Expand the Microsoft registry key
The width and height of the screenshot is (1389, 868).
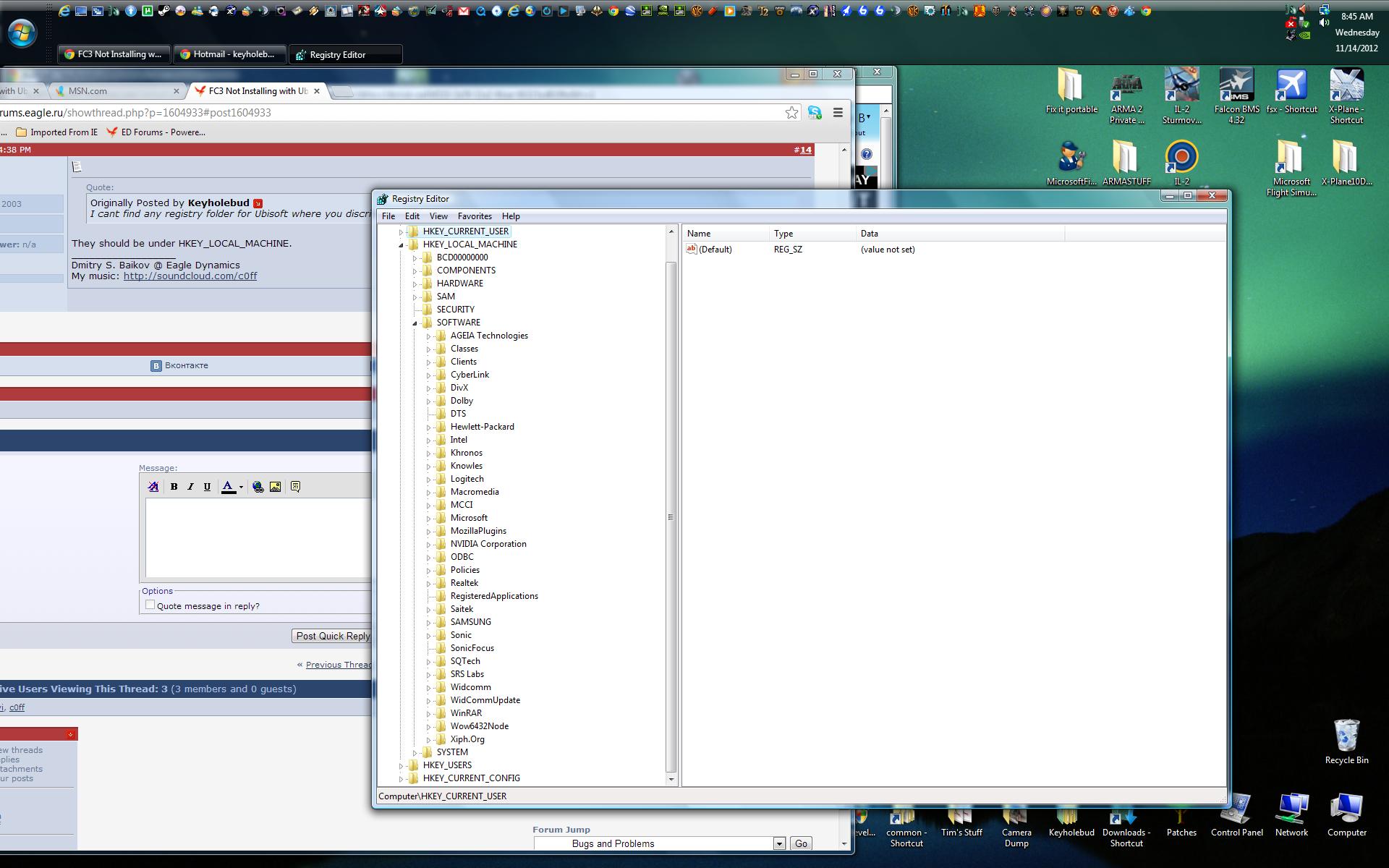coord(429,518)
